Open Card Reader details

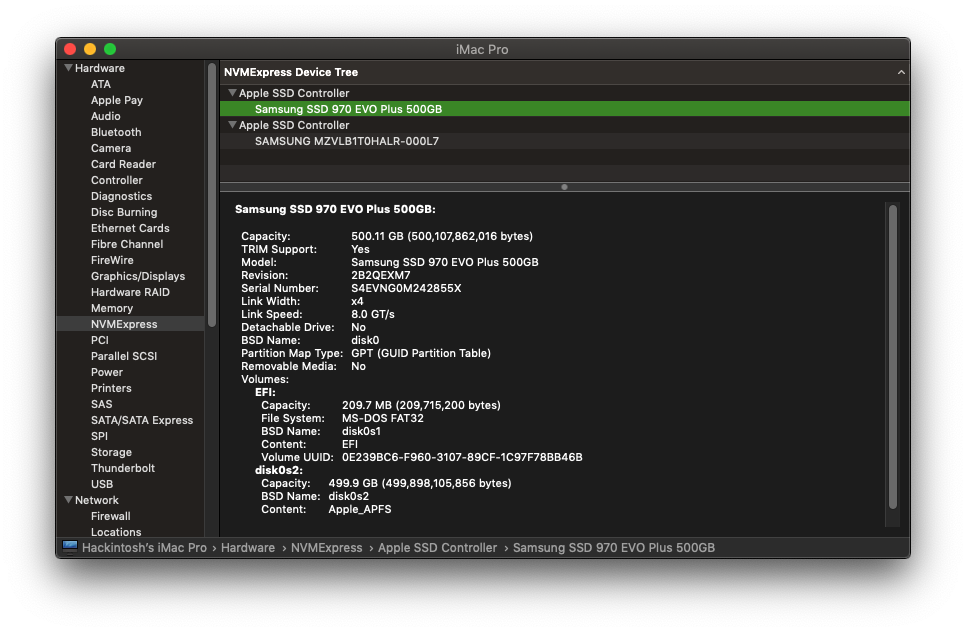(123, 164)
